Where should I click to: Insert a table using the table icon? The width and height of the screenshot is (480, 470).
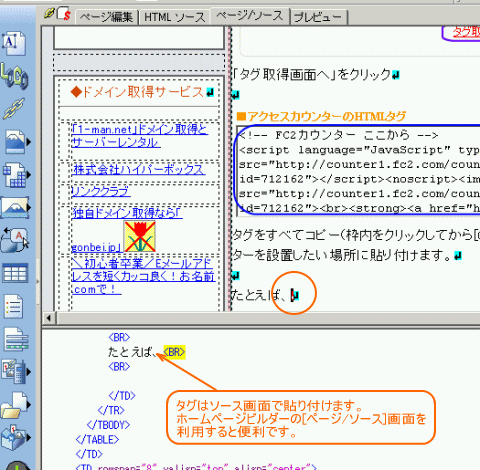point(15,273)
